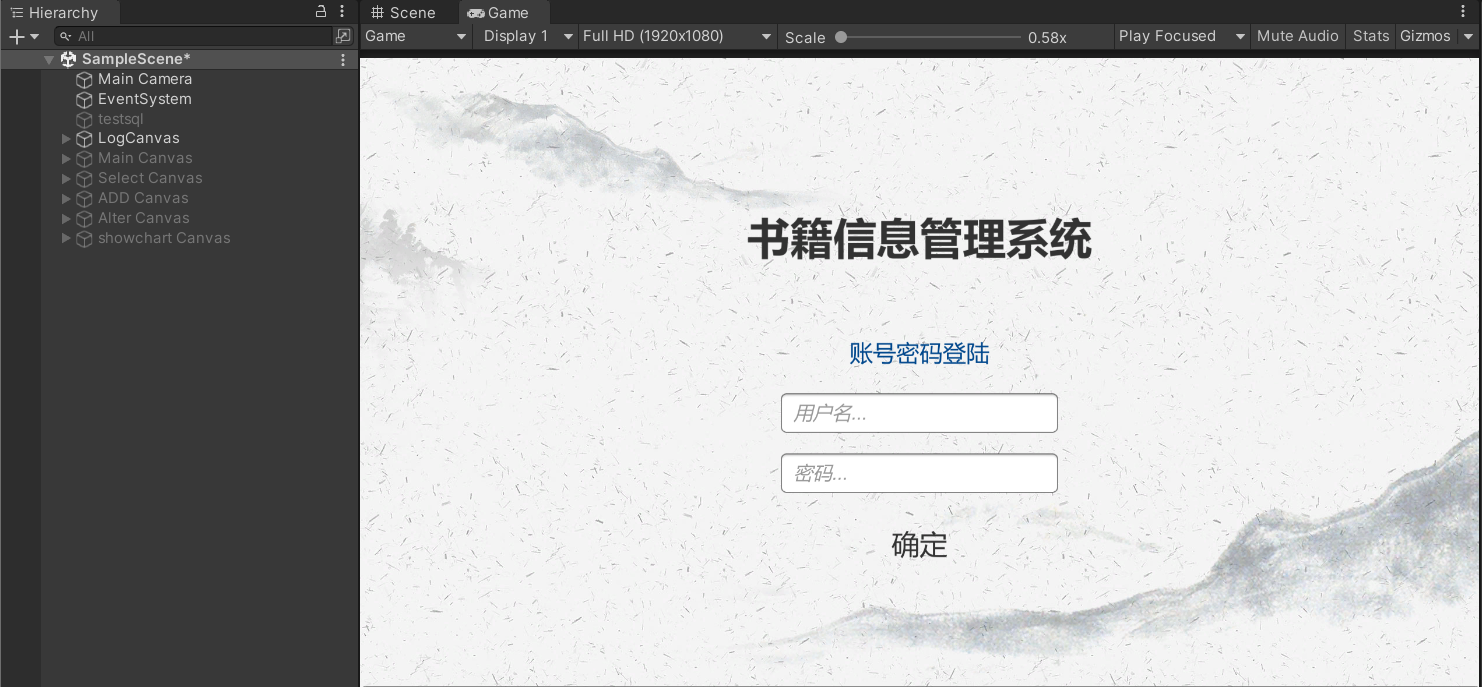Viewport: 1482px width, 687px height.
Task: Click the Select Canvas cube icon
Action: pos(85,178)
